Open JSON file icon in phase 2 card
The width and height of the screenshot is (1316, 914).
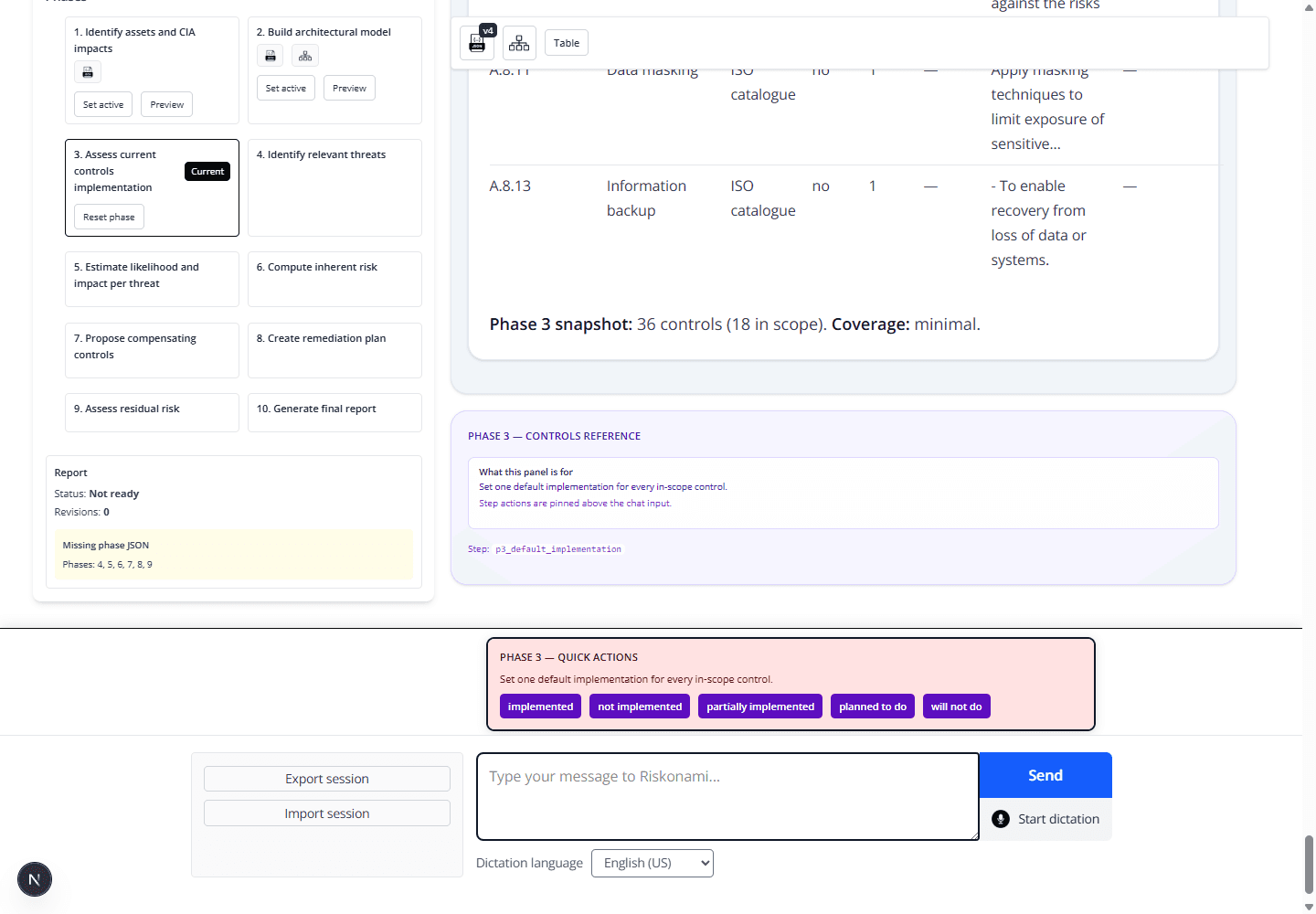(271, 56)
